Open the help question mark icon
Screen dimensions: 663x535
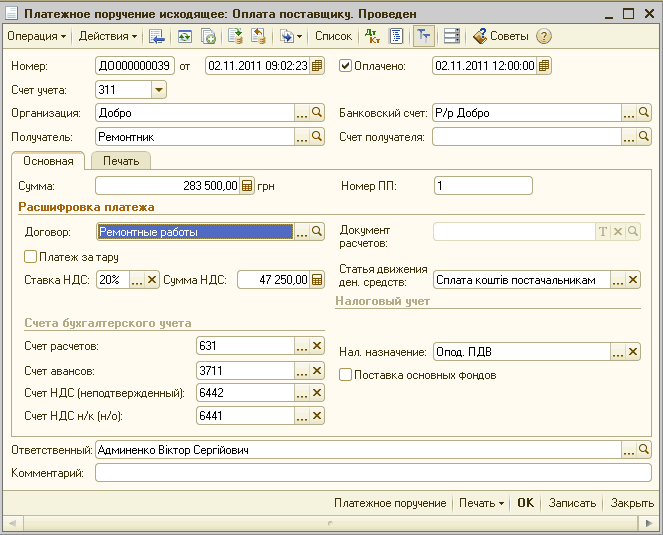point(544,36)
